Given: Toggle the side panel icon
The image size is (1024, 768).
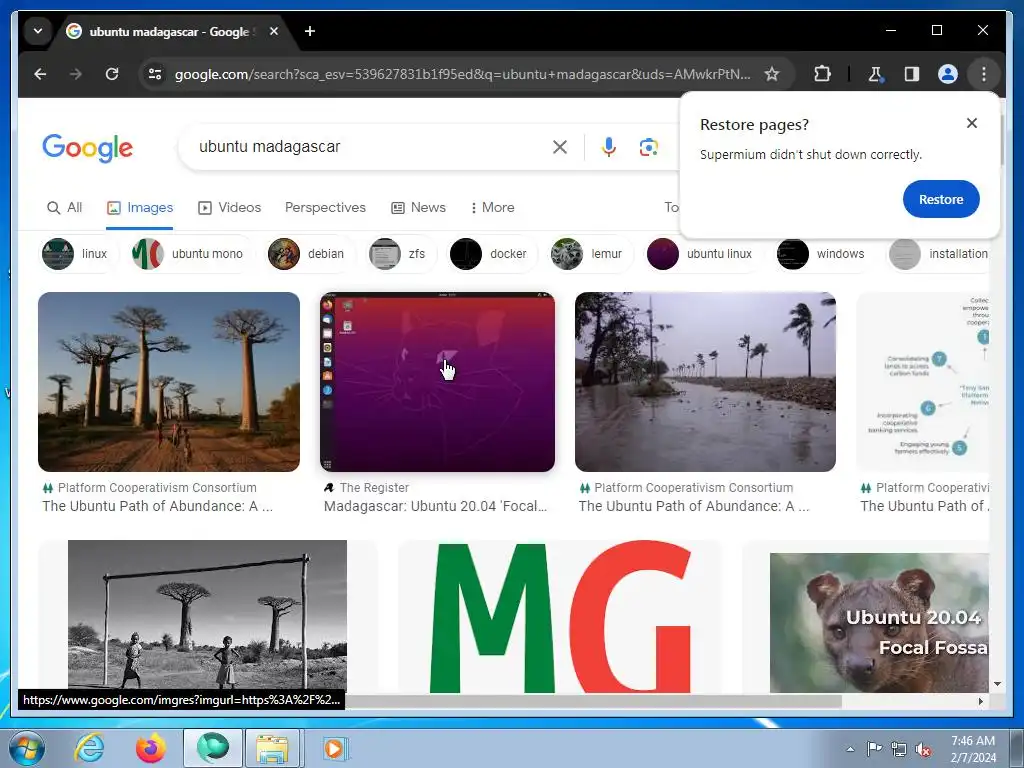Looking at the screenshot, I should [912, 74].
